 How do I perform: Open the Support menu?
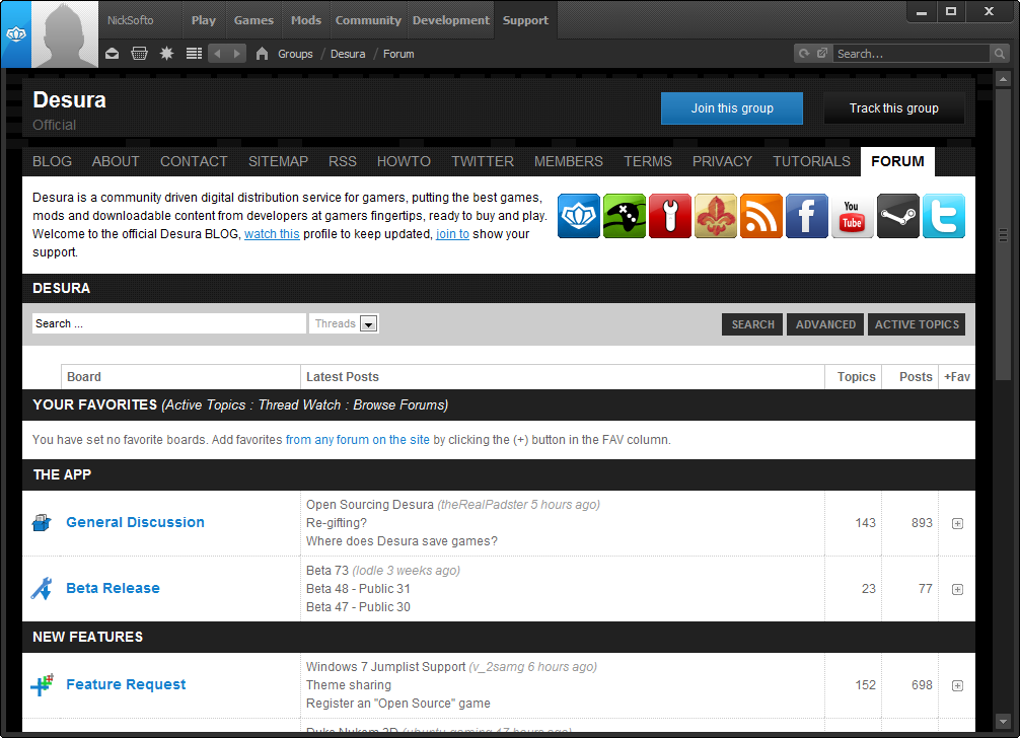pos(526,20)
